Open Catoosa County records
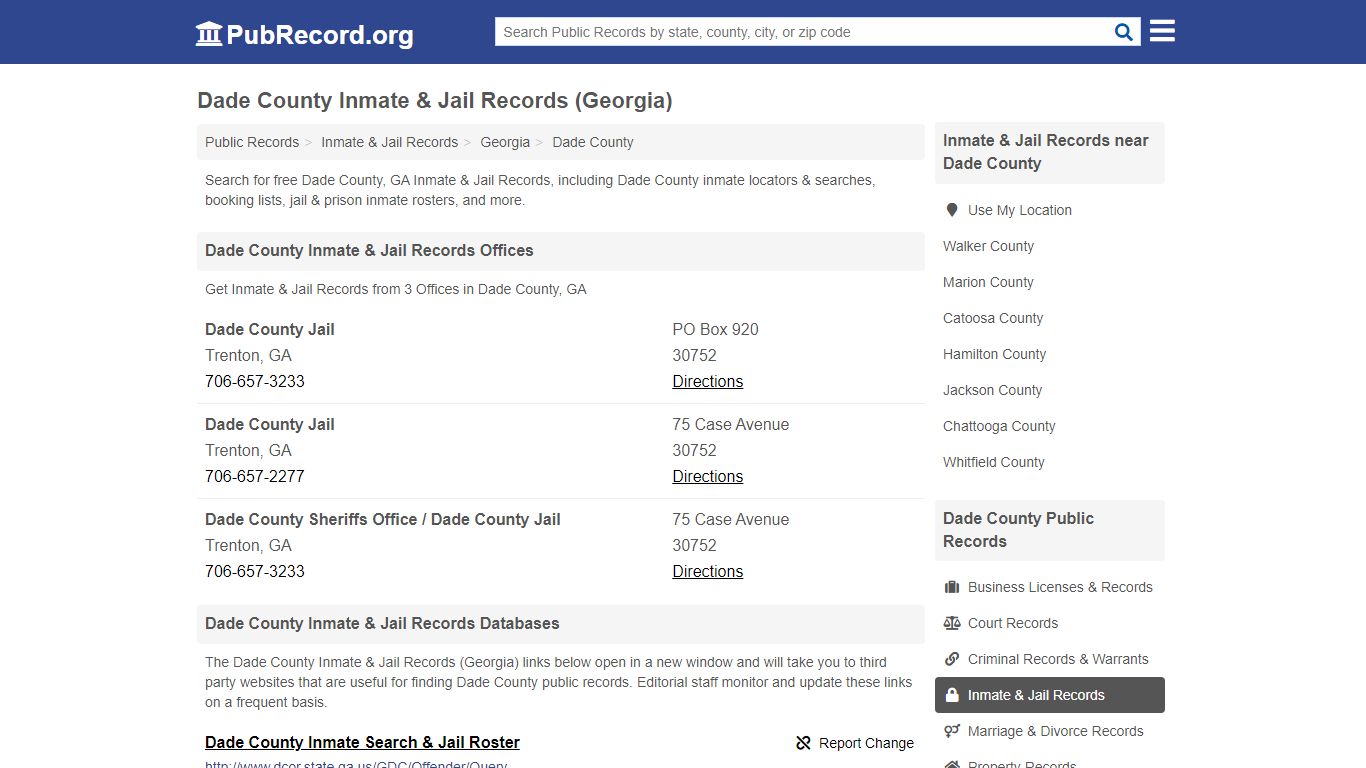 tap(993, 318)
